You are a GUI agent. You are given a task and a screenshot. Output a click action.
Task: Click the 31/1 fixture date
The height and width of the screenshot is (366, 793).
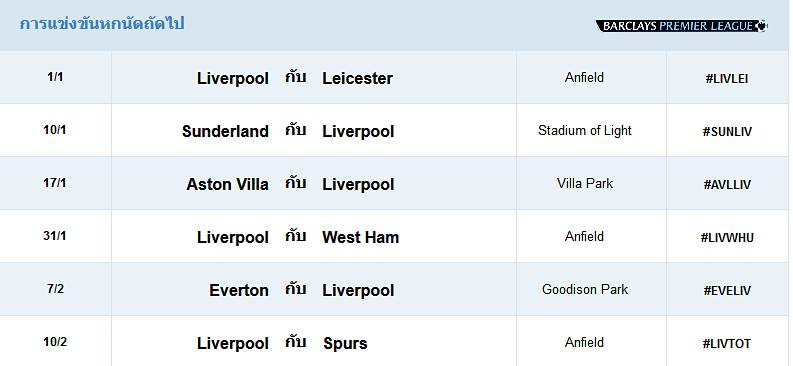pyautogui.click(x=55, y=236)
